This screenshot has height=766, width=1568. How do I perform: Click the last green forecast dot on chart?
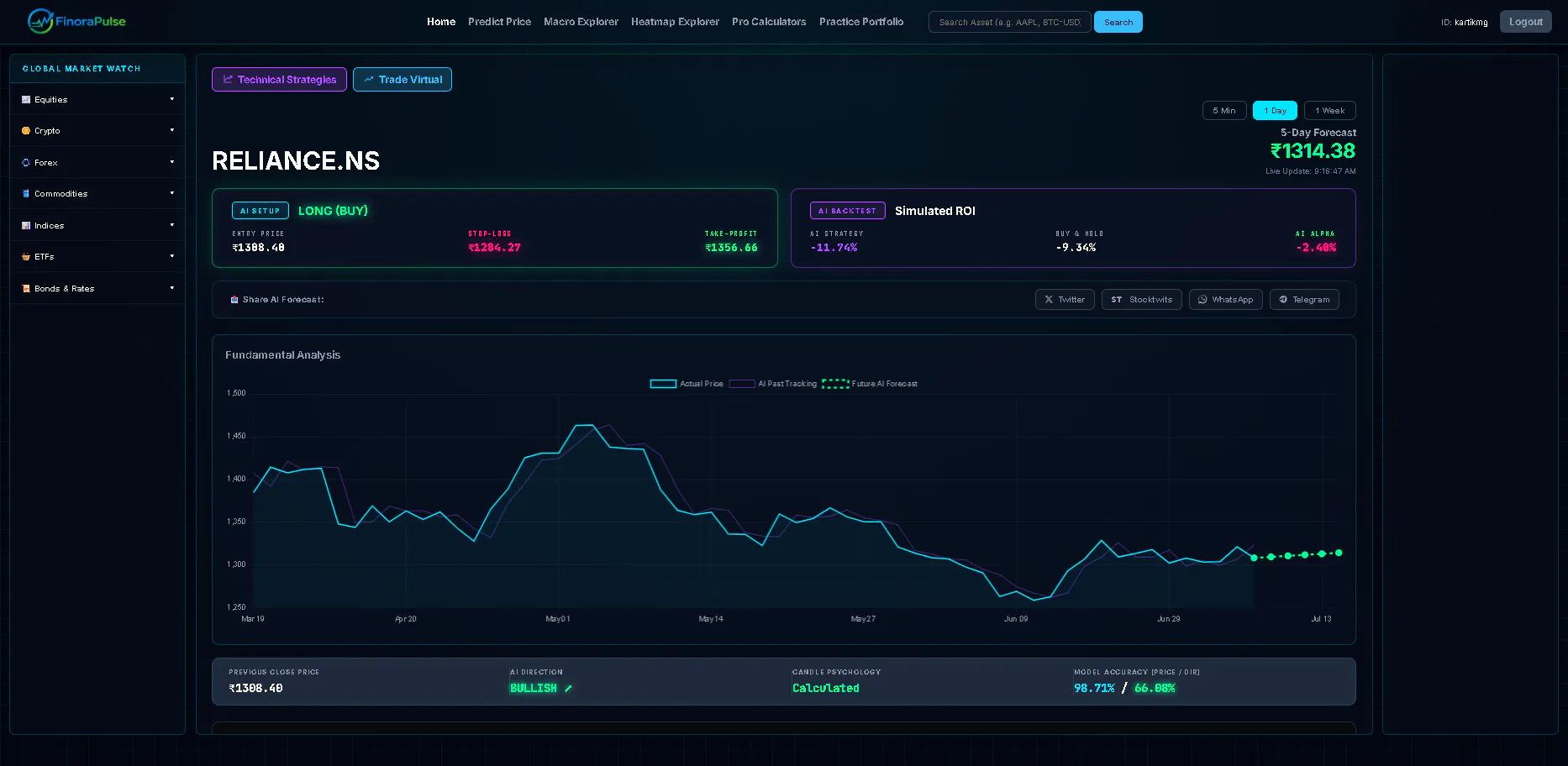1339,553
